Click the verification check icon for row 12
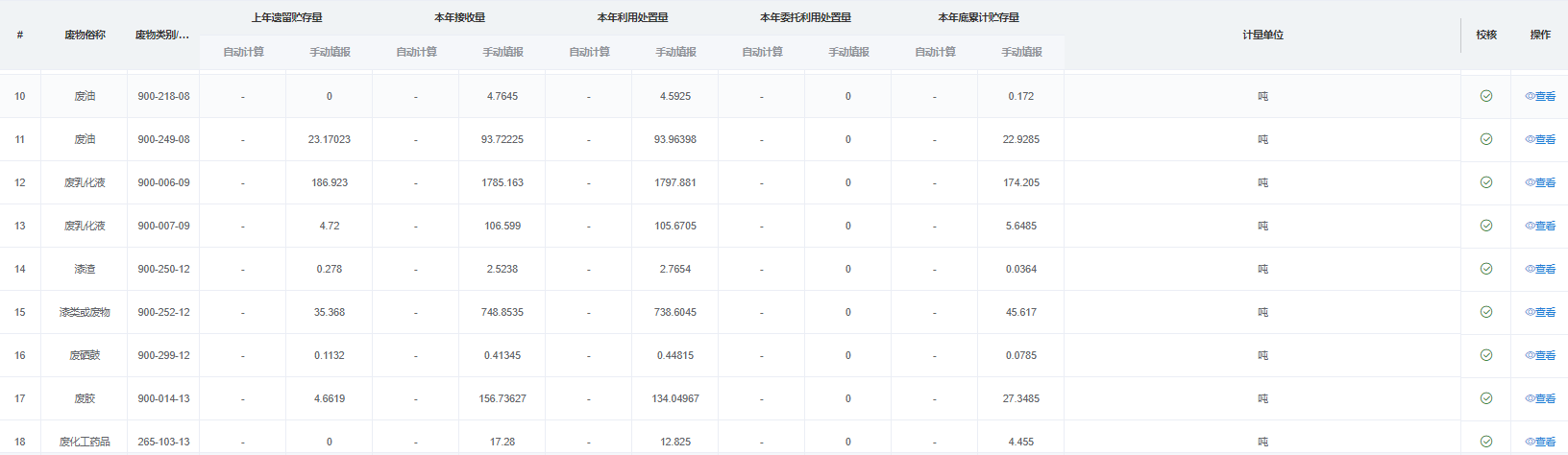 [x=1485, y=182]
